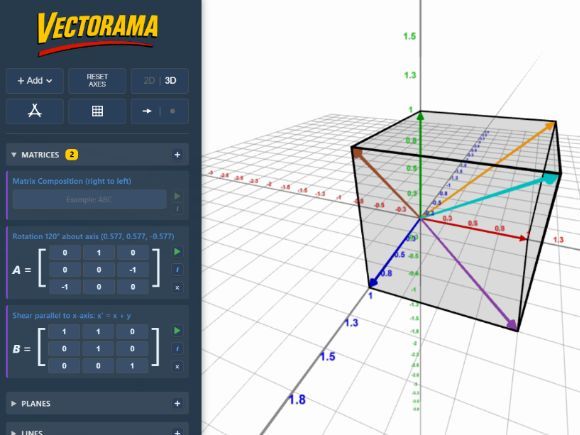Toggle the axes display icon
The height and width of the screenshot is (435, 580).
(x=35, y=111)
